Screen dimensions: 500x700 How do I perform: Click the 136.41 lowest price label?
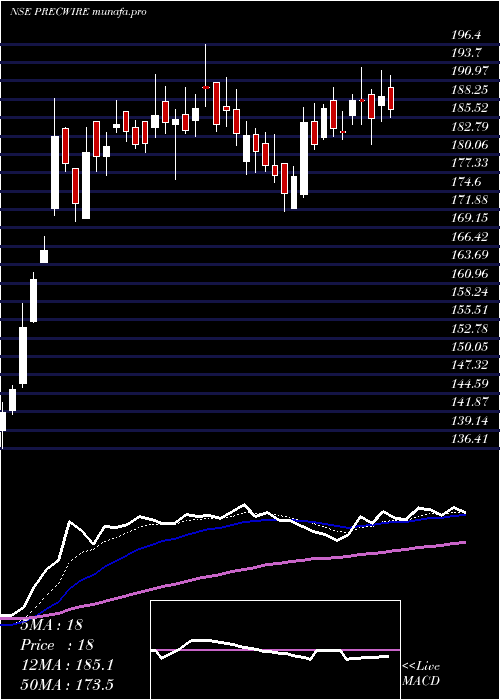pos(468,439)
